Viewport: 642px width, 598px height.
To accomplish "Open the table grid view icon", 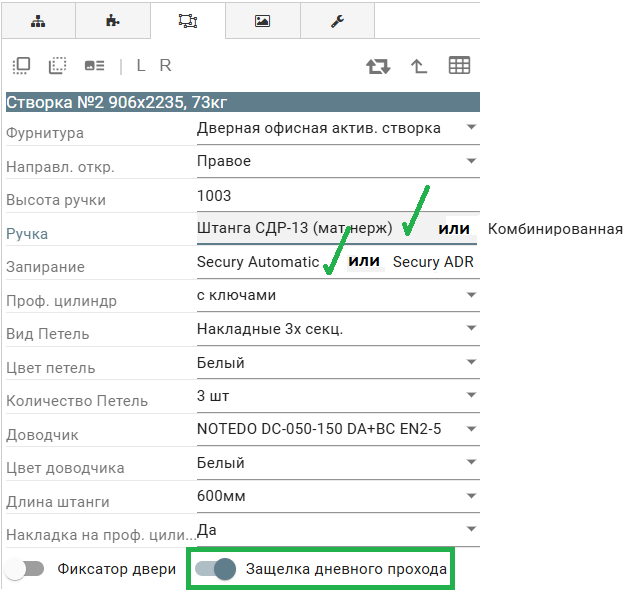I will 459,65.
